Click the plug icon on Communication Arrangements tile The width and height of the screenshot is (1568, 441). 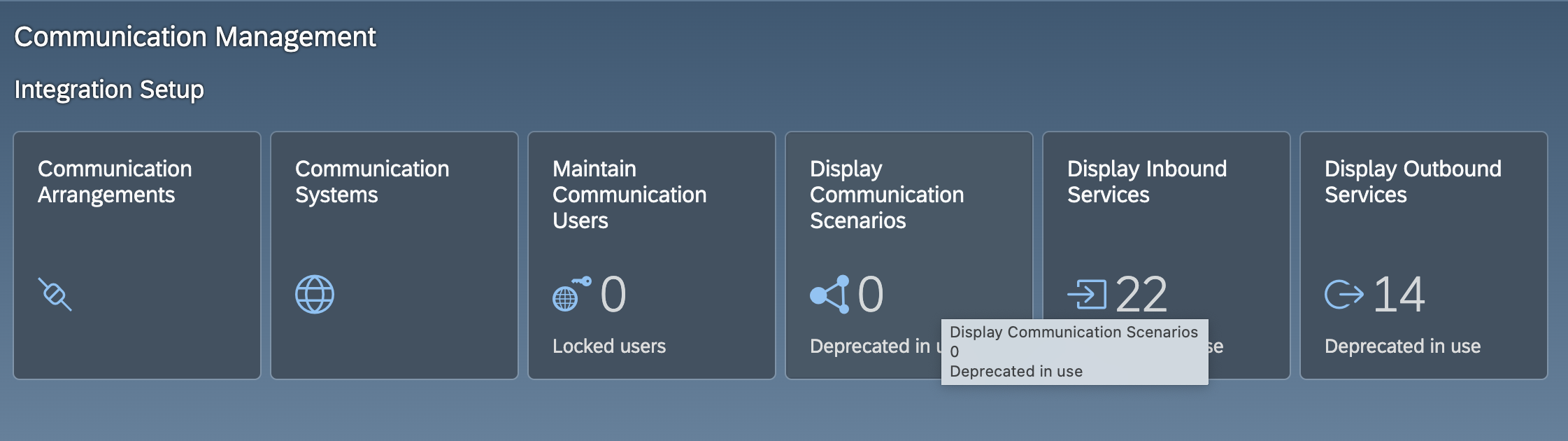(x=55, y=294)
